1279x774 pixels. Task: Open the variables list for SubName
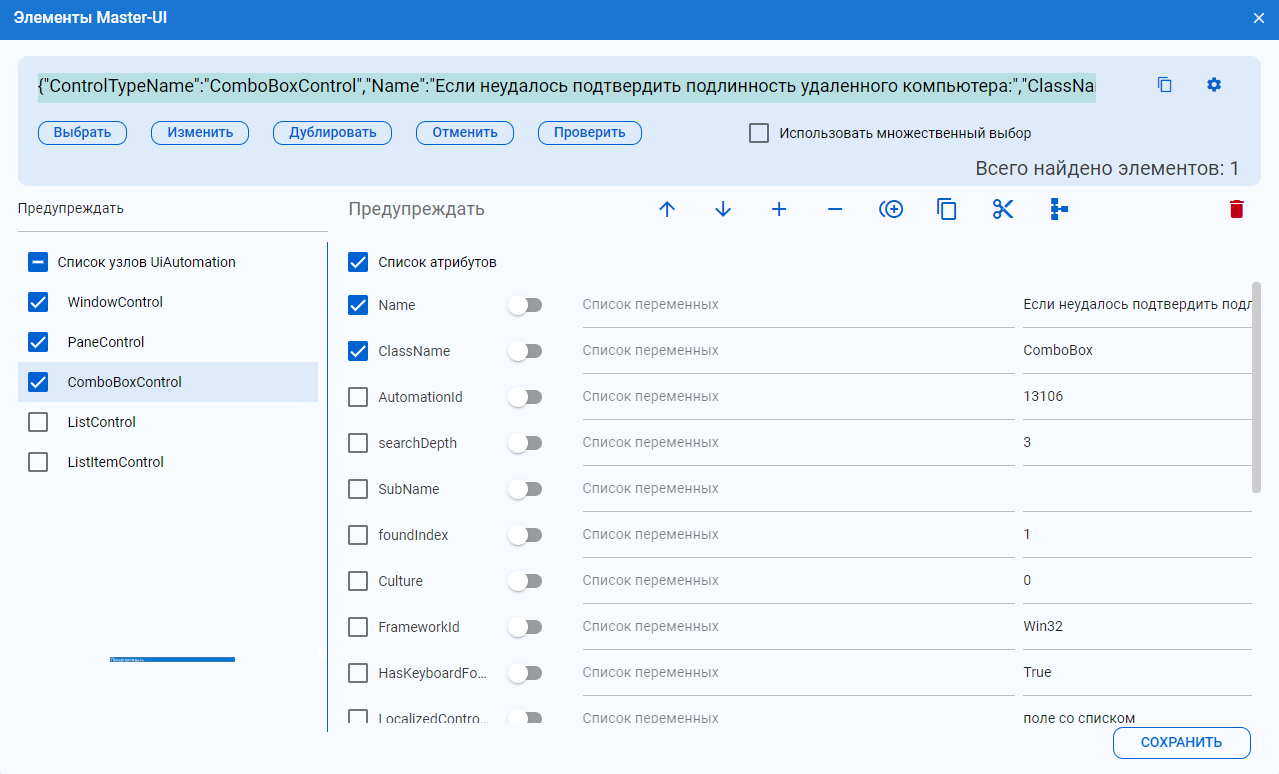tap(798, 489)
